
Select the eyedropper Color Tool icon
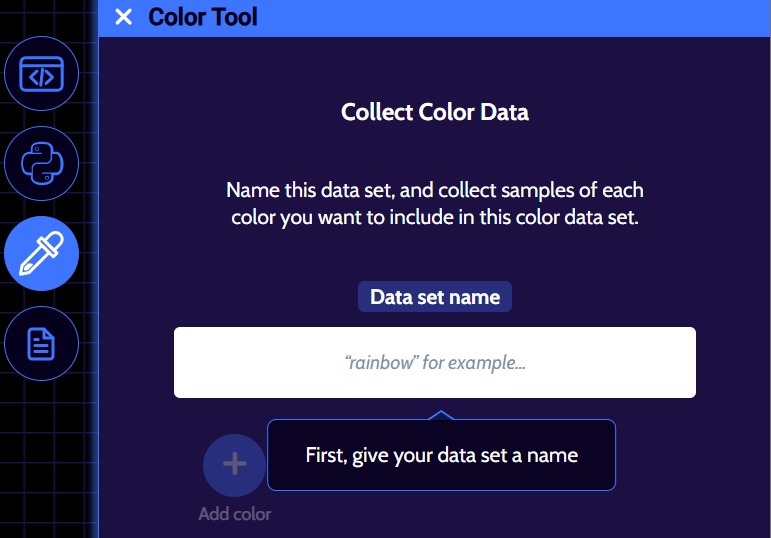tap(41, 254)
